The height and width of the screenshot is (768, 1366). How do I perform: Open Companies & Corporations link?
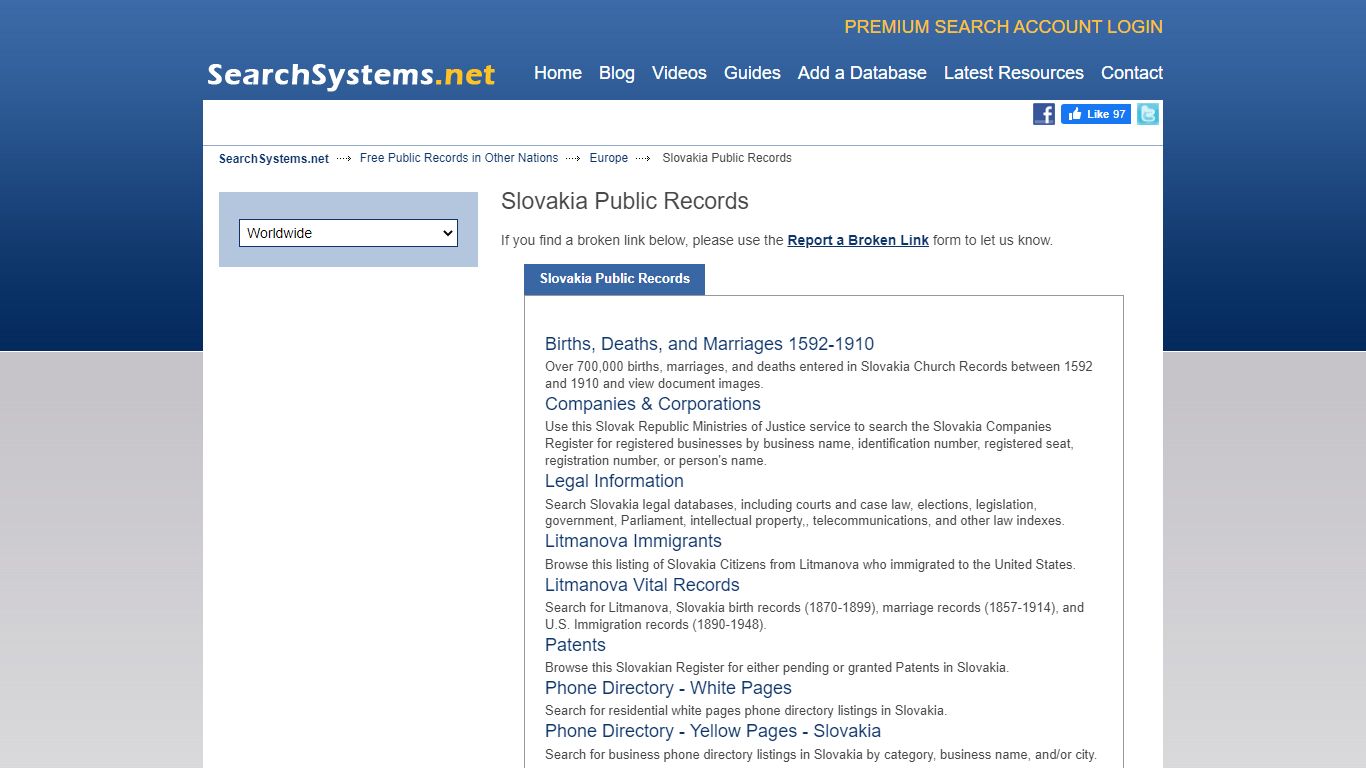click(x=653, y=404)
